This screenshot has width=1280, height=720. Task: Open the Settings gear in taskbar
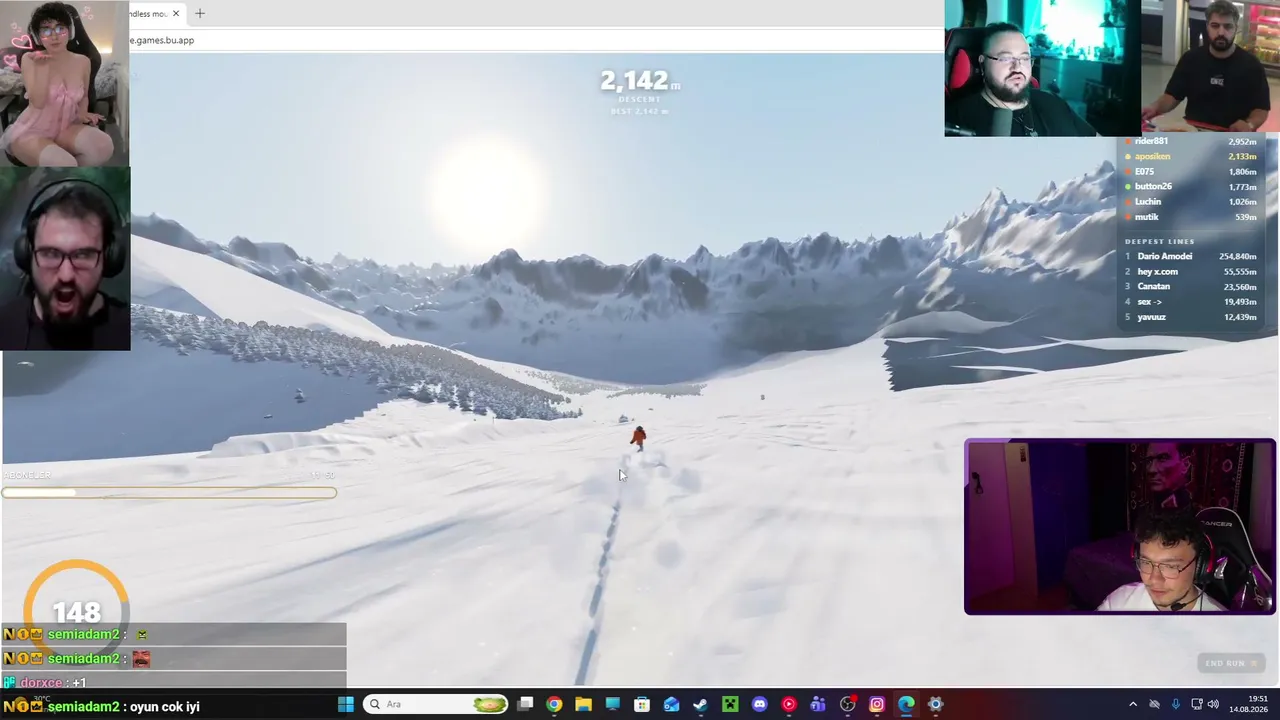(x=936, y=704)
